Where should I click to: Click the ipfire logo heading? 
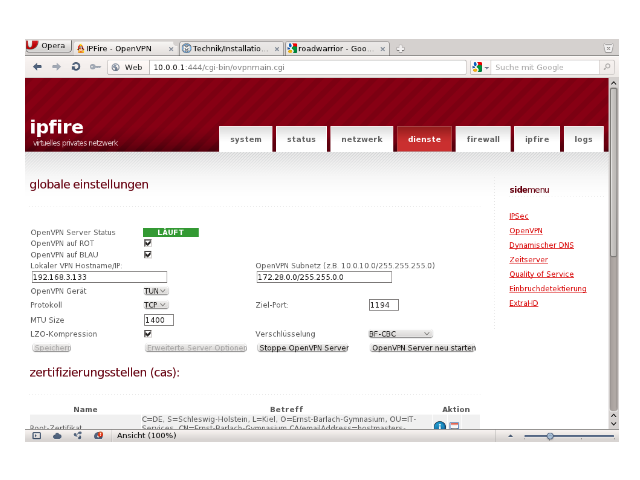point(56,127)
